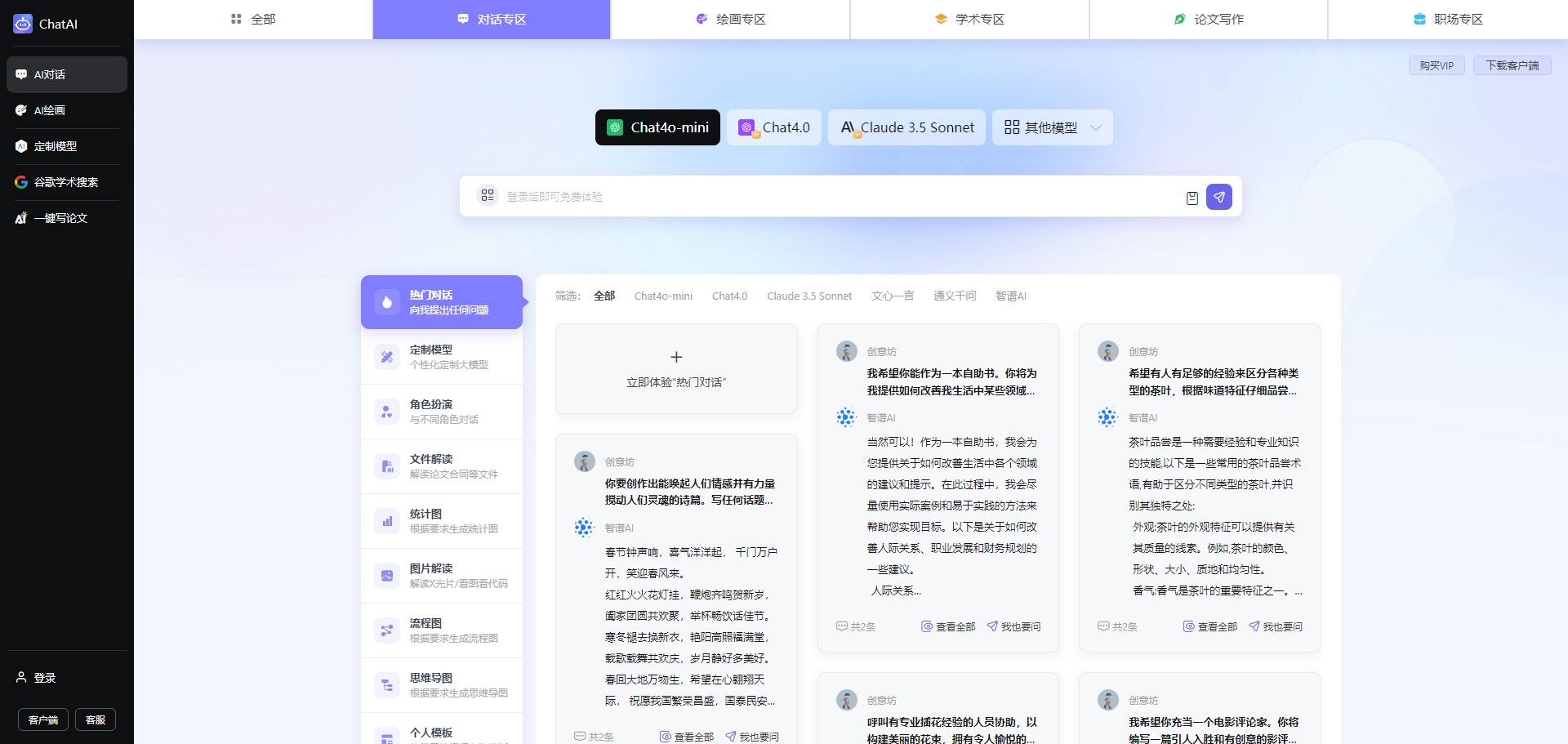
Task: Open AI对话 in the sidebar
Action: click(67, 74)
